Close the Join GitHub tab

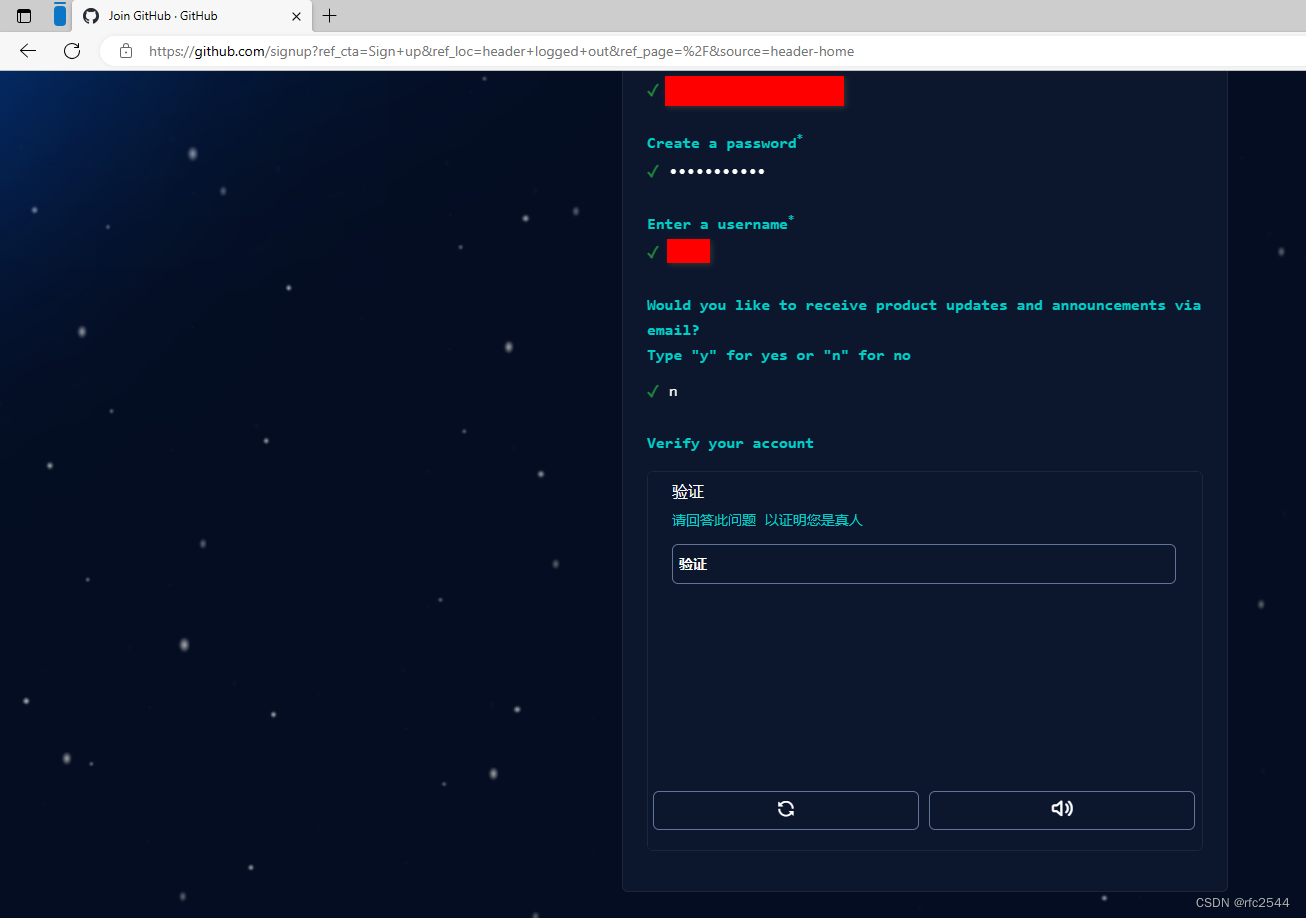296,16
